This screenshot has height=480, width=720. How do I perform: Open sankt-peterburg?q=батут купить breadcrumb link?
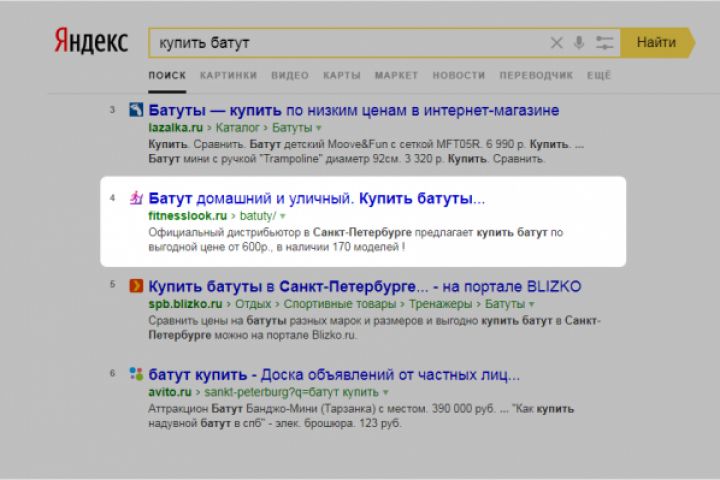(x=291, y=392)
